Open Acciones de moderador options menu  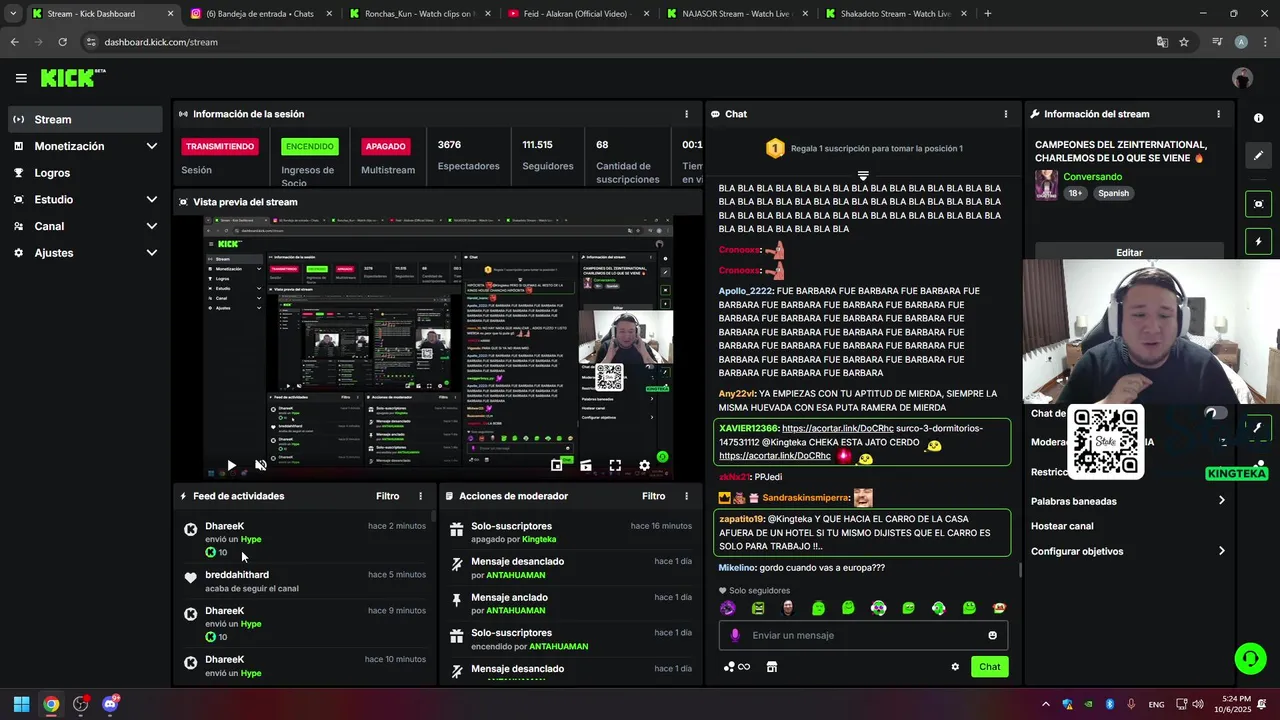pyautogui.click(x=686, y=496)
